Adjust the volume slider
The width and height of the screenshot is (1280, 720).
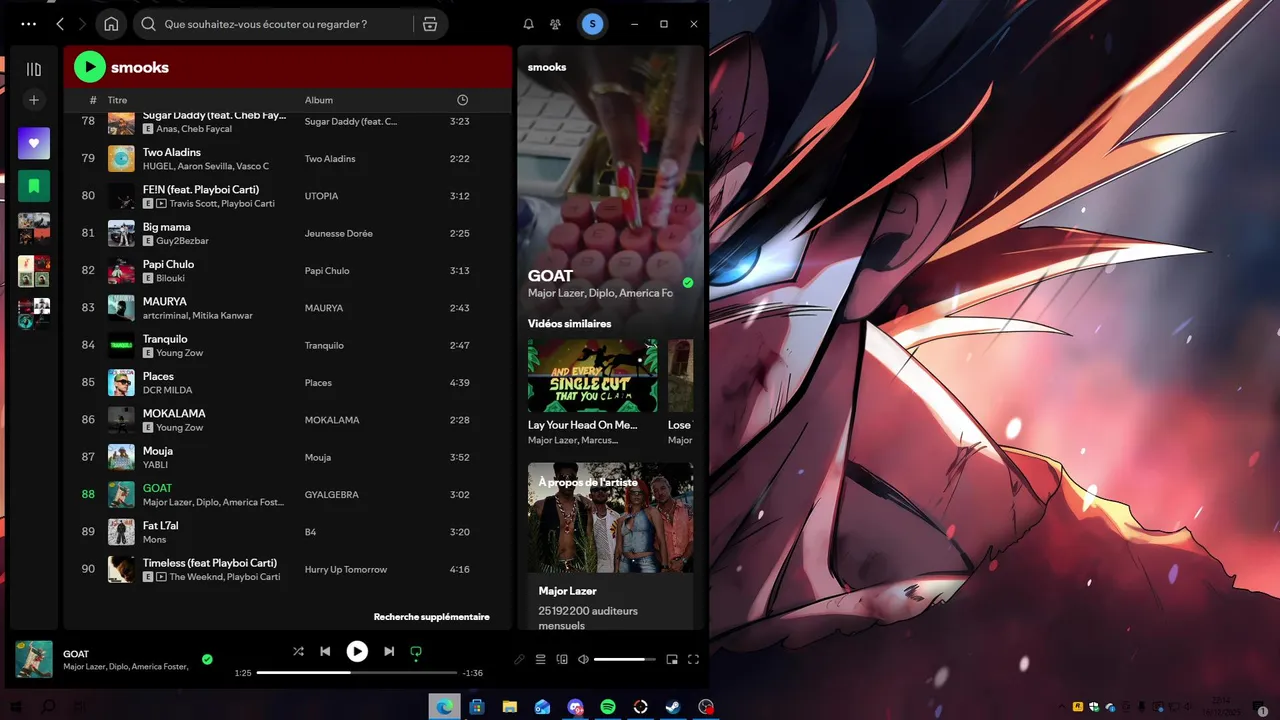(625, 659)
